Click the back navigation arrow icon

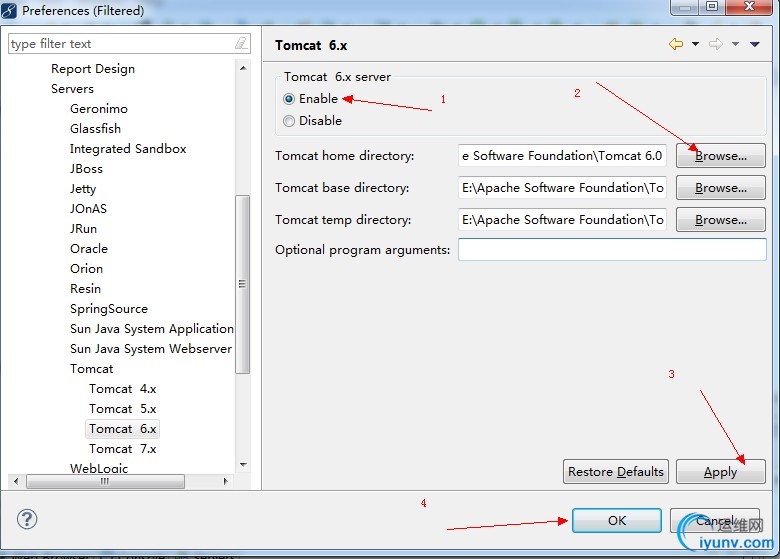point(676,44)
